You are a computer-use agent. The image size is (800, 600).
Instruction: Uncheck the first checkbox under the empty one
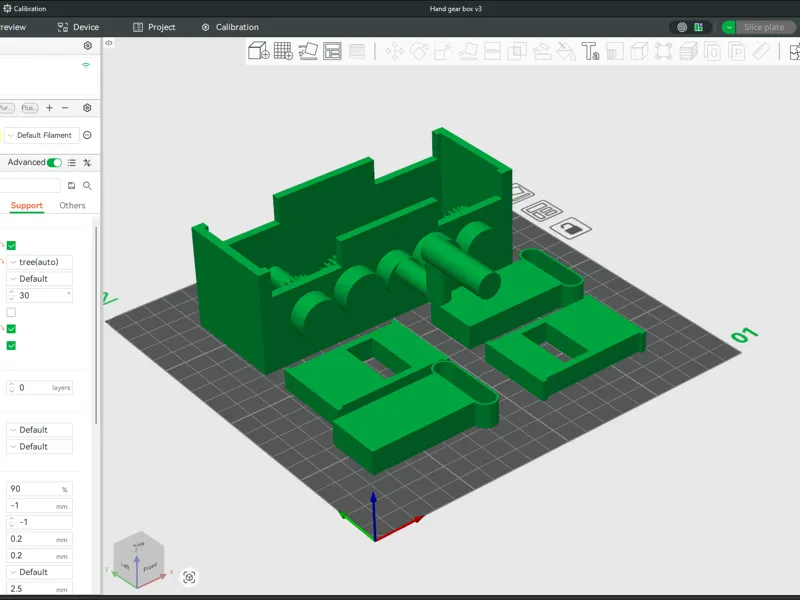coord(11,329)
